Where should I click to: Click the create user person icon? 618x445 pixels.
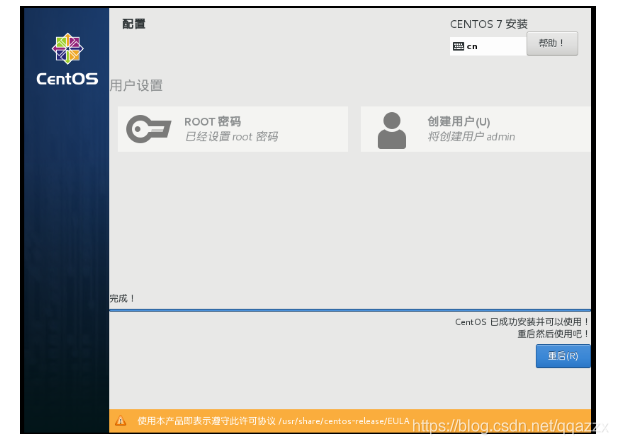pyautogui.click(x=391, y=130)
